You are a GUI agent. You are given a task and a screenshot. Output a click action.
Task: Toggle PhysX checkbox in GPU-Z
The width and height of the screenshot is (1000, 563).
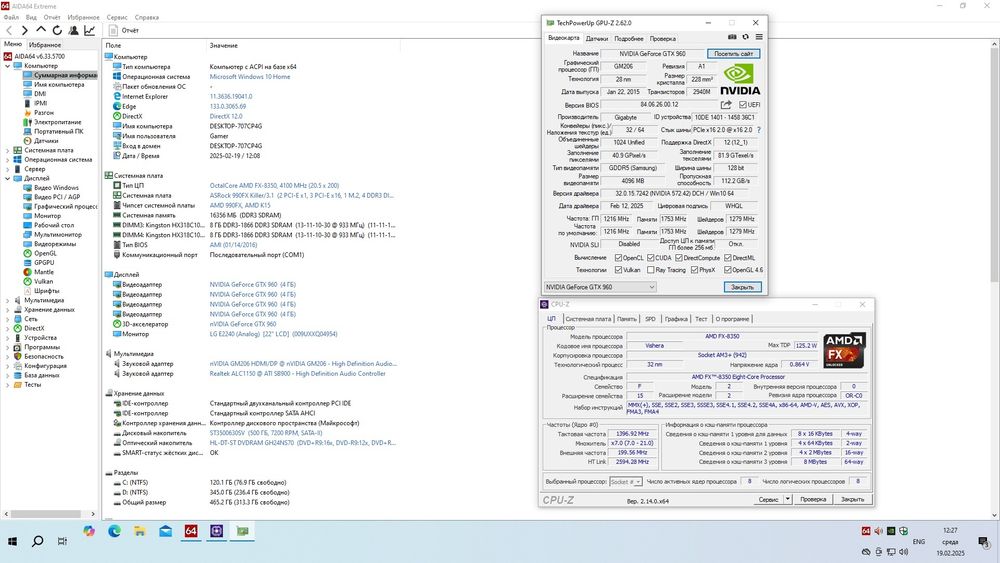695,270
